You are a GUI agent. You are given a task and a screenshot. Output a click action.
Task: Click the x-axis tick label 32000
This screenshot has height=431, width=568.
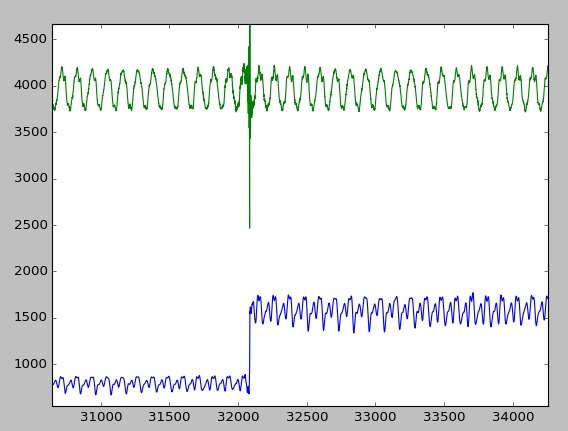[x=238, y=417]
